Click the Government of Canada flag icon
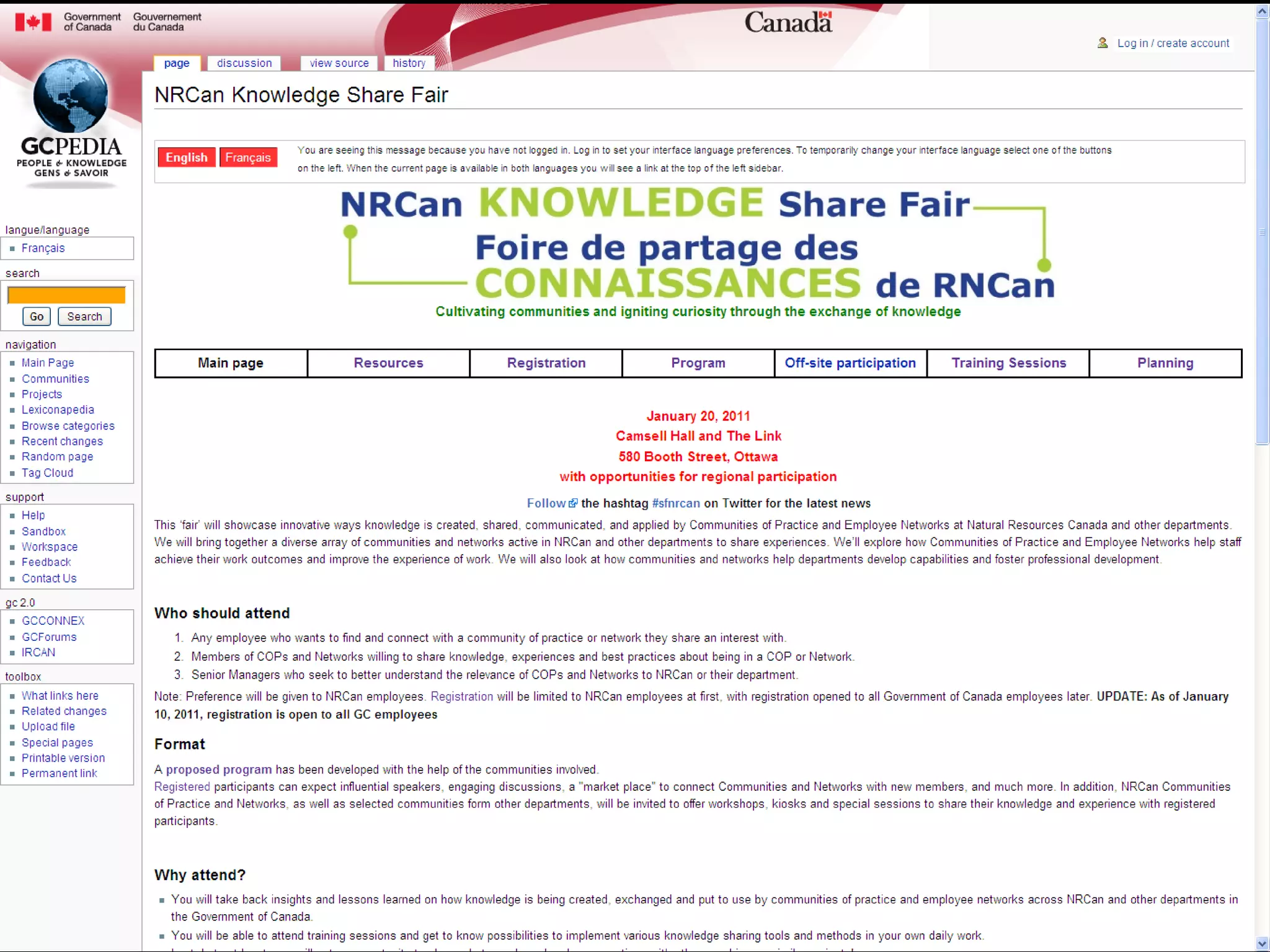1270x952 pixels. click(x=33, y=22)
